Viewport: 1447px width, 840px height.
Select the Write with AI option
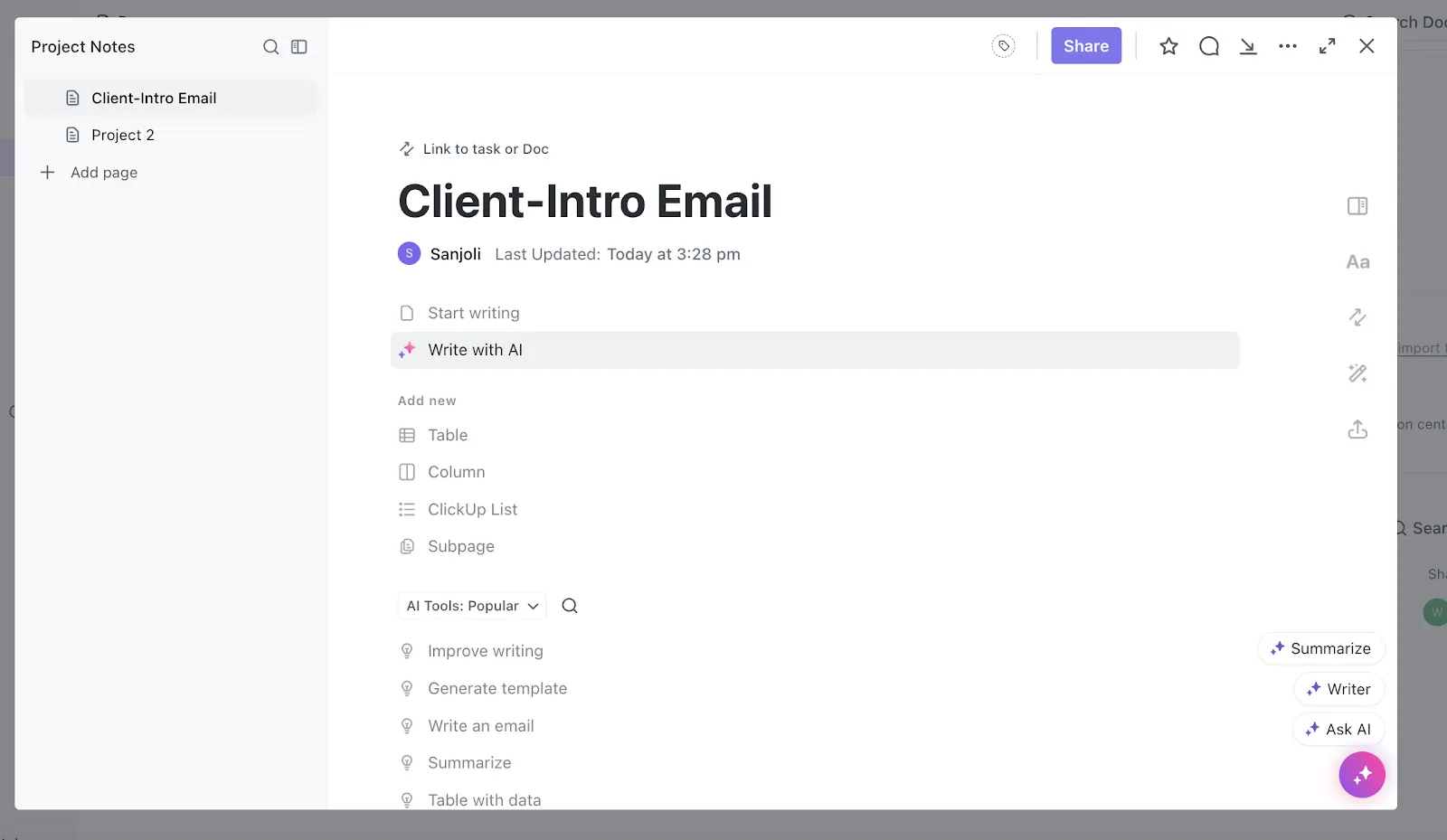pos(815,350)
